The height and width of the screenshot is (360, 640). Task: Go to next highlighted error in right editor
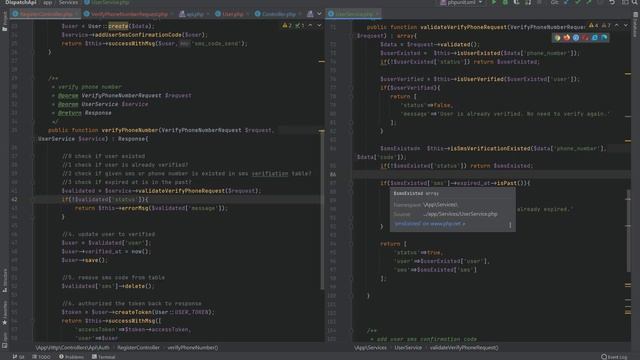pyautogui.click(x=626, y=25)
